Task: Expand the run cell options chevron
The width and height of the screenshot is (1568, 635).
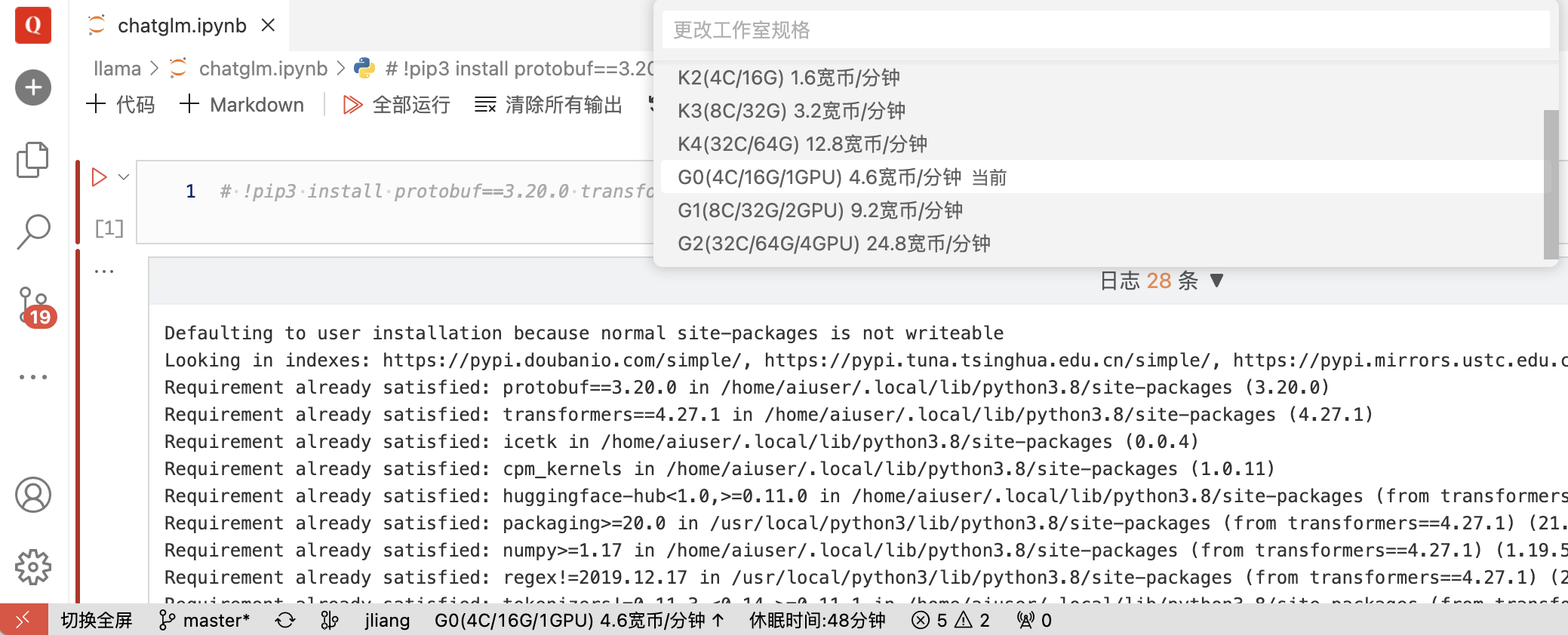Action: tap(124, 177)
